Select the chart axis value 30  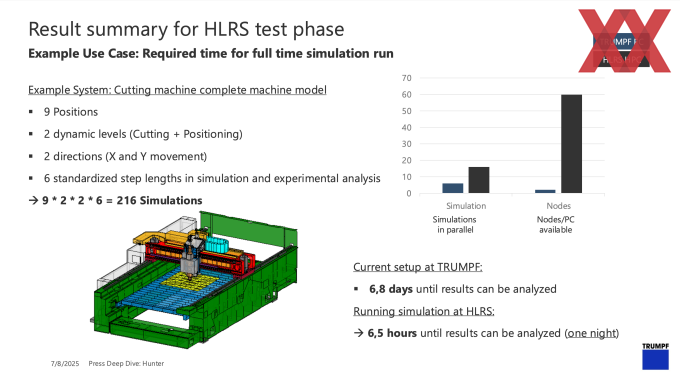[x=406, y=144]
